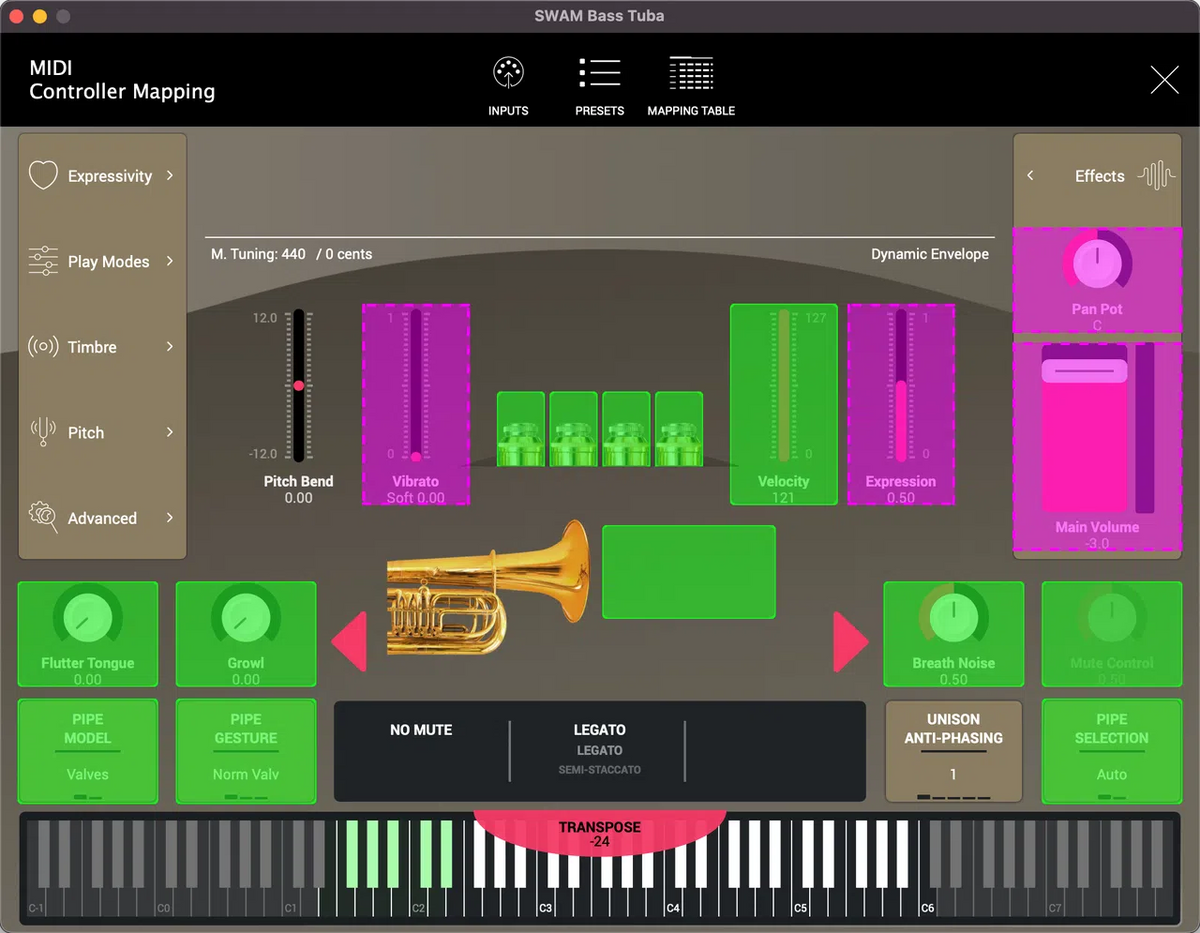Toggle PIPE GESTURE Norm Valv setting
Screen dimensions: 1200x933
coord(245,751)
